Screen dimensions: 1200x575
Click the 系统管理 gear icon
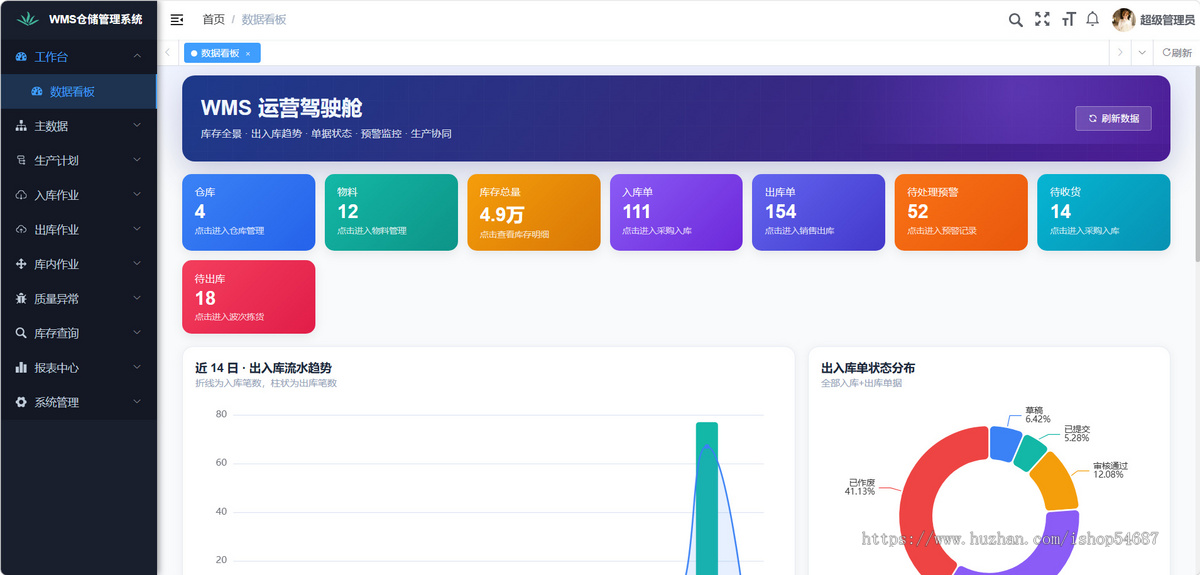pos(21,402)
